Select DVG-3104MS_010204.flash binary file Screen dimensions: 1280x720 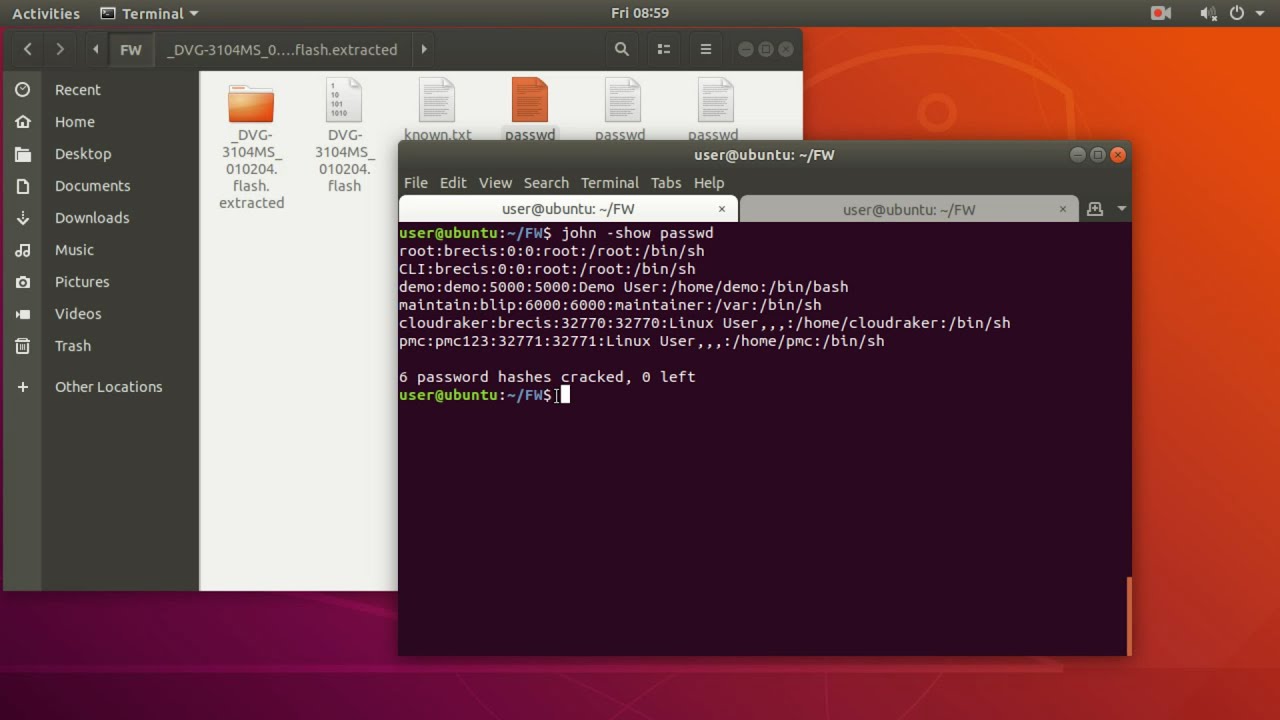coord(344,101)
